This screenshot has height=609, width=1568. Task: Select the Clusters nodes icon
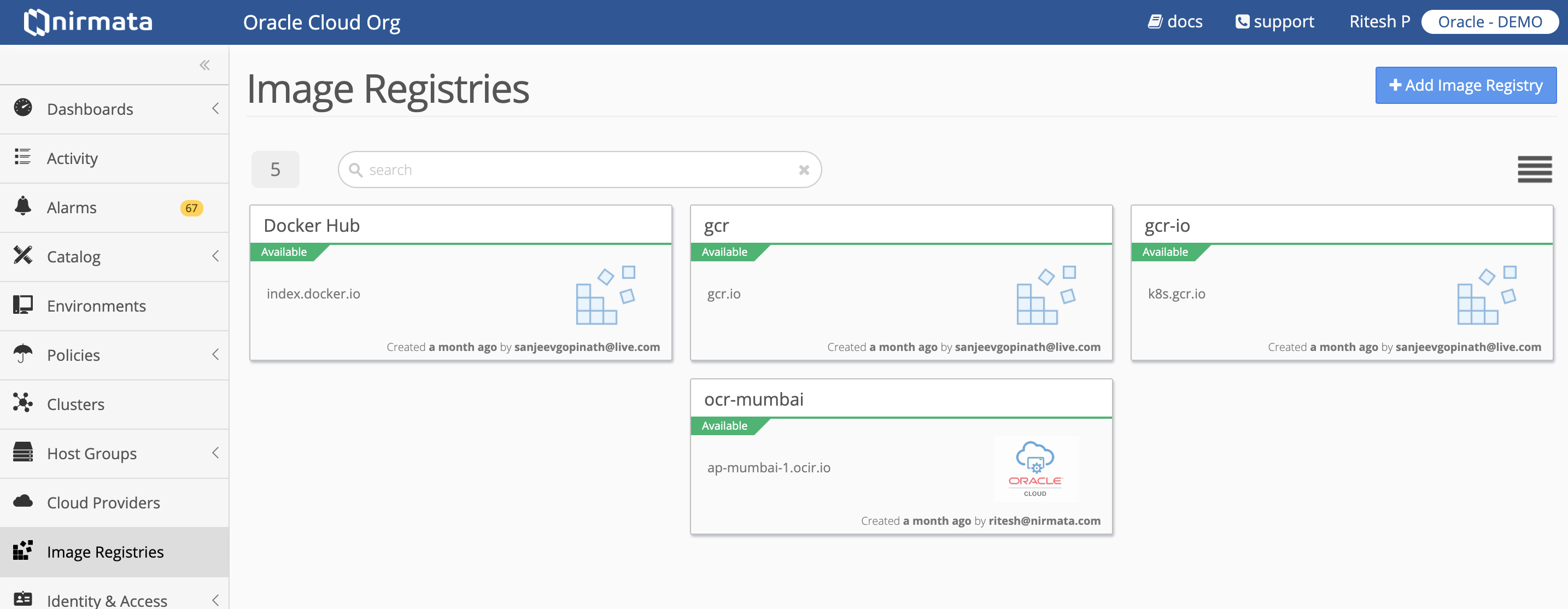point(22,403)
